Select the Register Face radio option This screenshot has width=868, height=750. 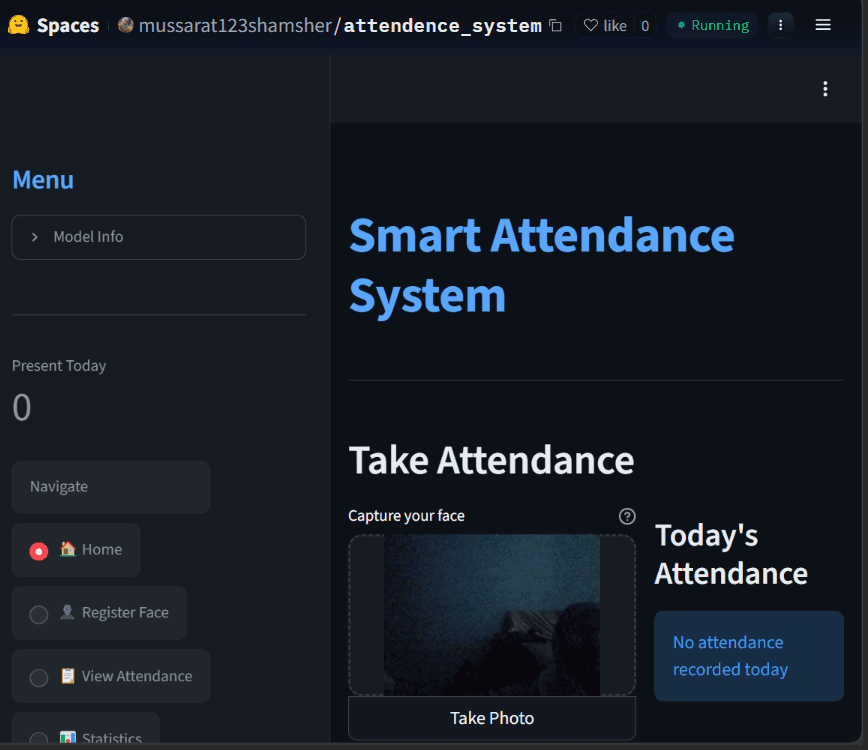click(x=39, y=614)
